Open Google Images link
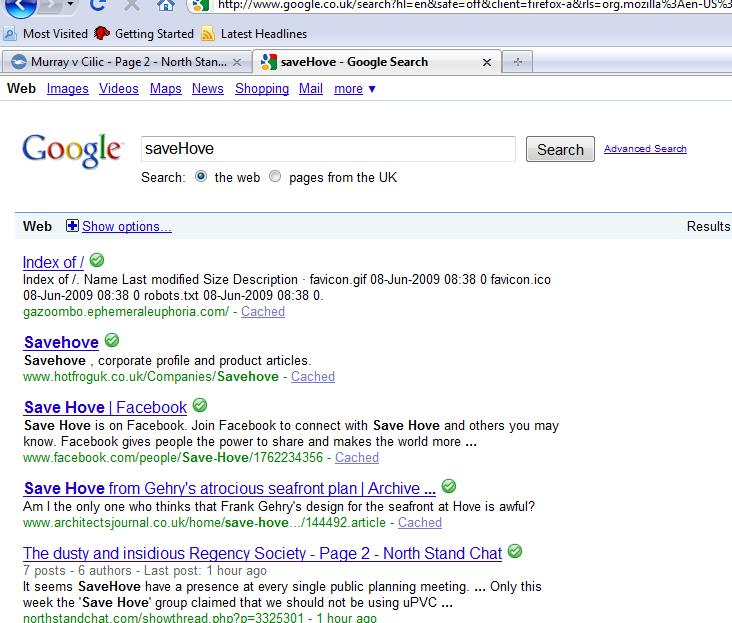The width and height of the screenshot is (732, 623). coord(68,88)
